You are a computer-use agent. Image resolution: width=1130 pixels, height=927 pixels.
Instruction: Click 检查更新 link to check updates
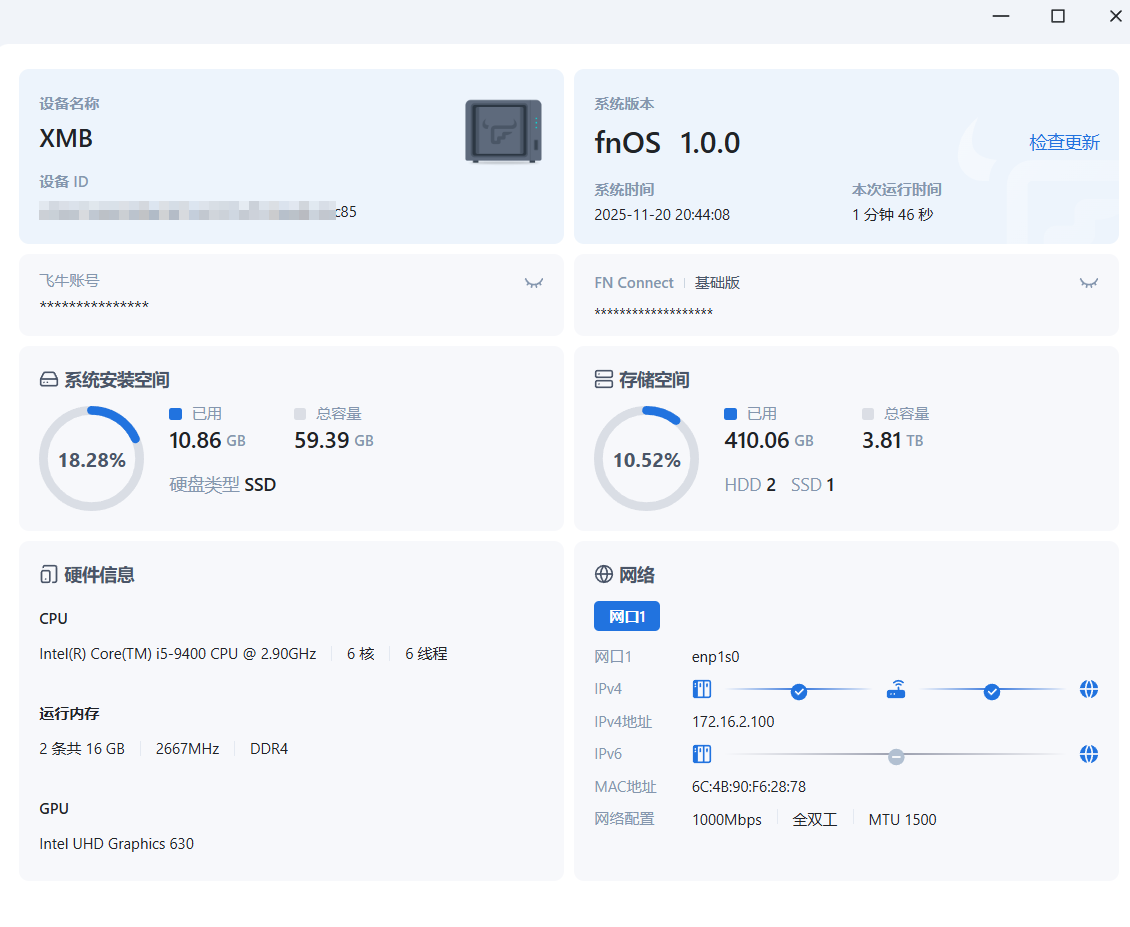(1064, 142)
